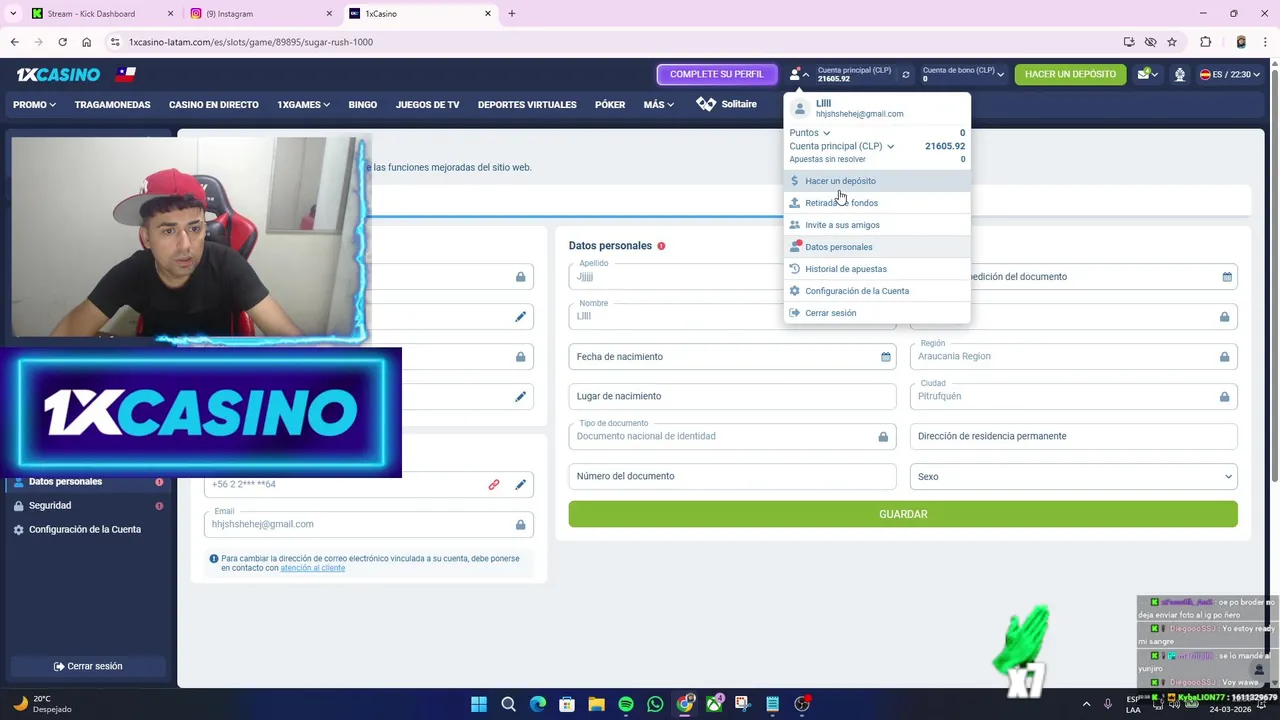Image resolution: width=1280 pixels, height=720 pixels.
Task: Open the atención al cliente link
Action: tap(312, 568)
